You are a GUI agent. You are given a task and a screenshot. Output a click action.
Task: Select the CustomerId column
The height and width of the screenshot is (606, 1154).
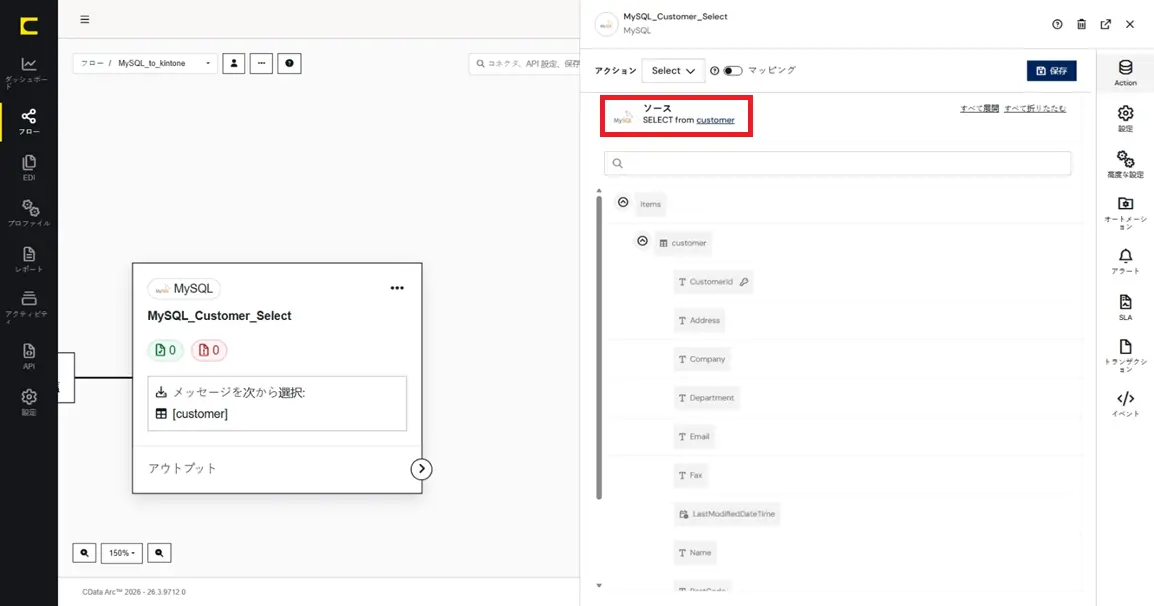[x=713, y=282]
